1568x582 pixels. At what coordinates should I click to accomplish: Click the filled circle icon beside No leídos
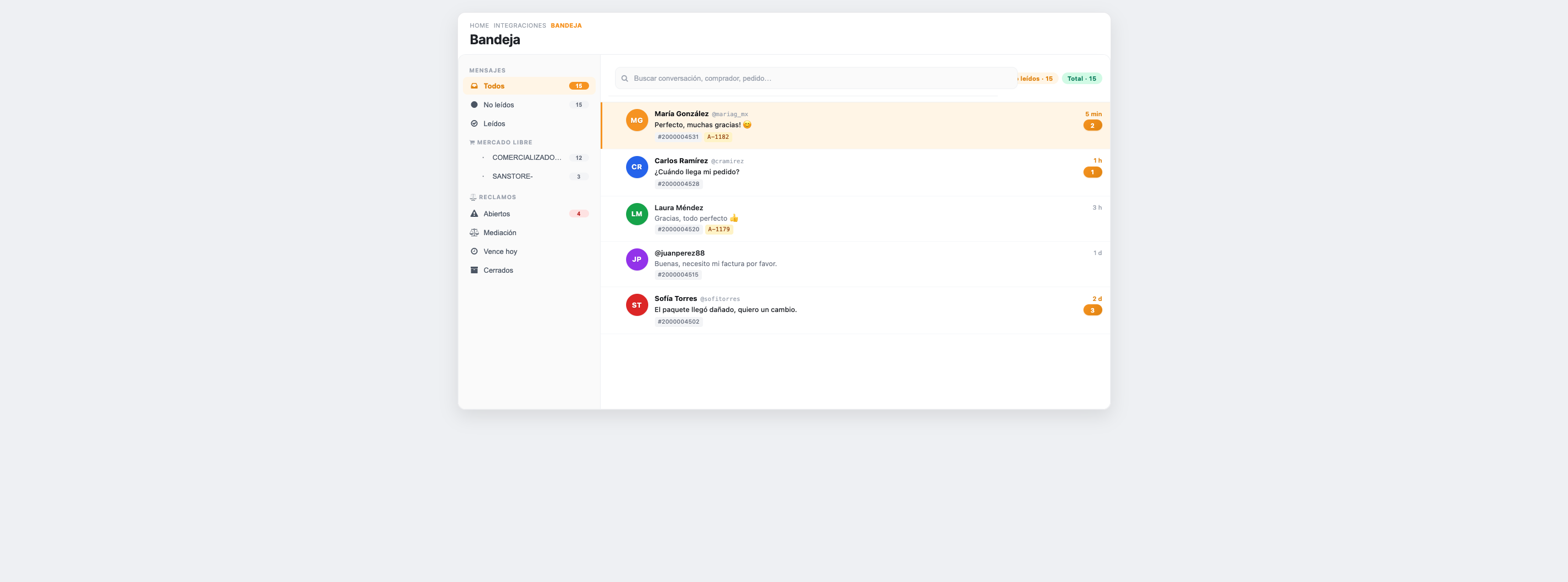click(474, 105)
